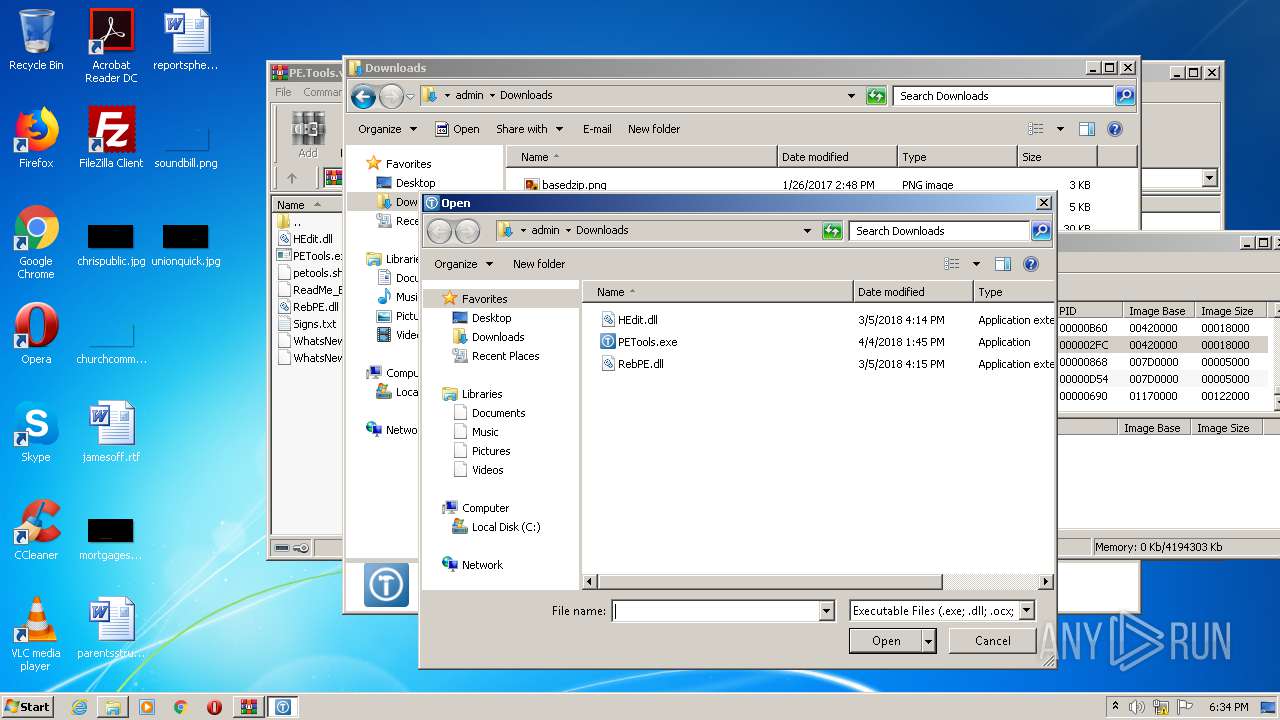The image size is (1280, 720).
Task: Click New folder in Open dialog
Action: (x=539, y=264)
